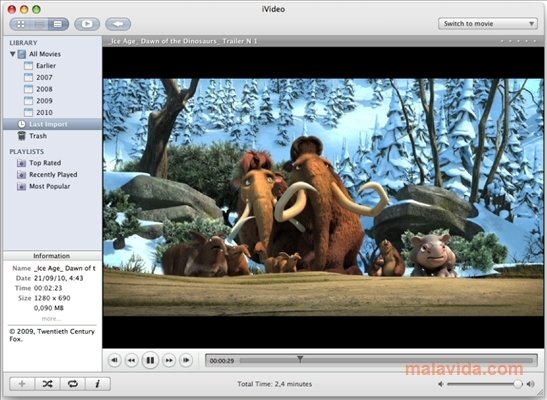Click the date value 21/09/10, 4:43
The height and width of the screenshot is (400, 547).
59,278
